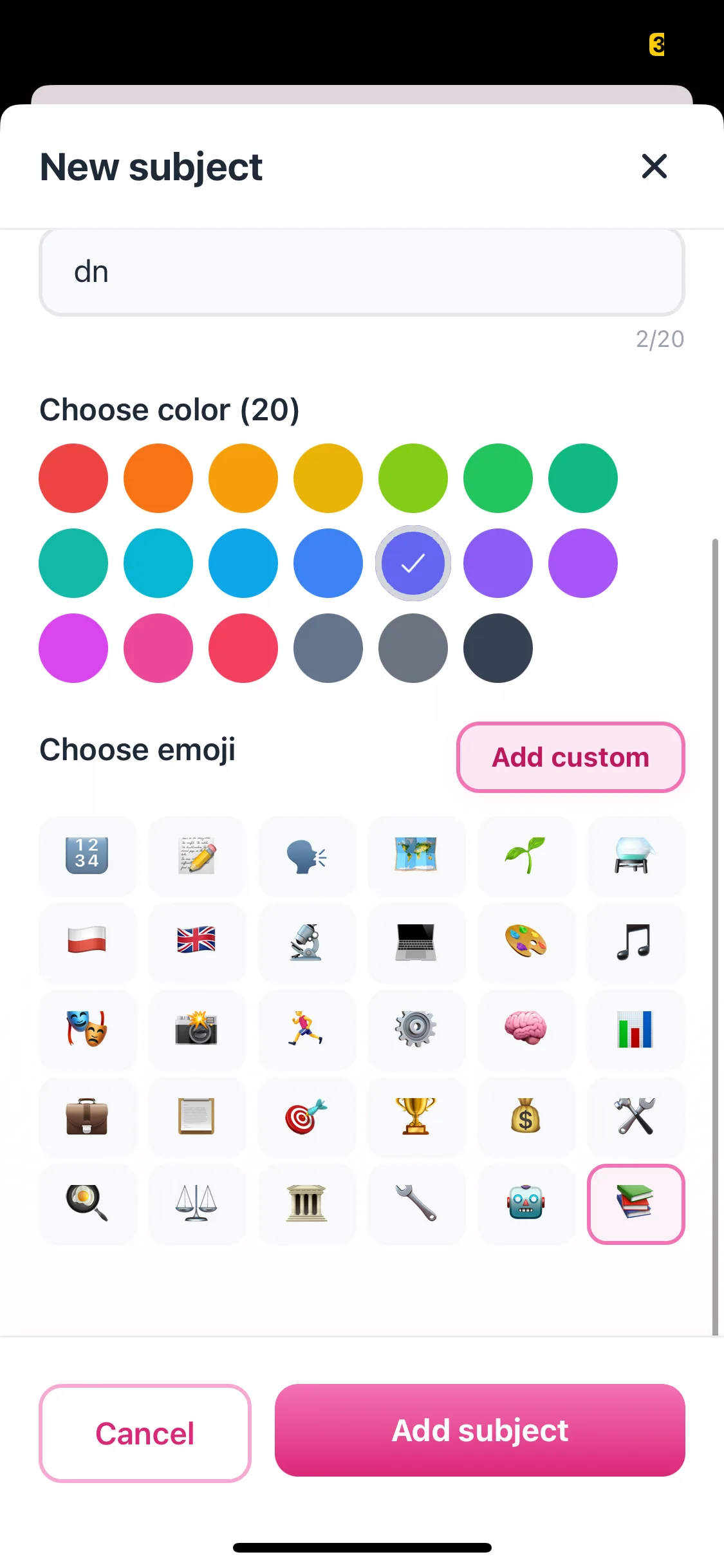
Task: Pick the trophy emoji
Action: click(x=416, y=1116)
